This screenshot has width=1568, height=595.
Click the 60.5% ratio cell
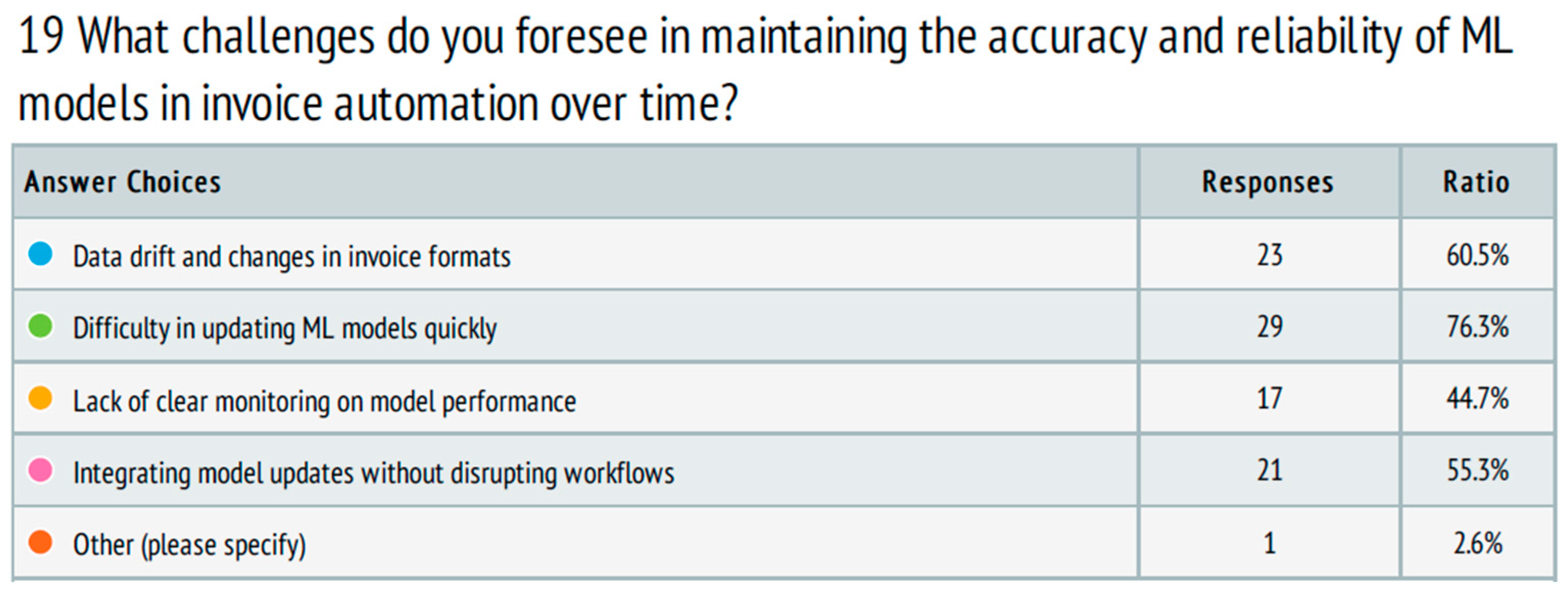1477,254
